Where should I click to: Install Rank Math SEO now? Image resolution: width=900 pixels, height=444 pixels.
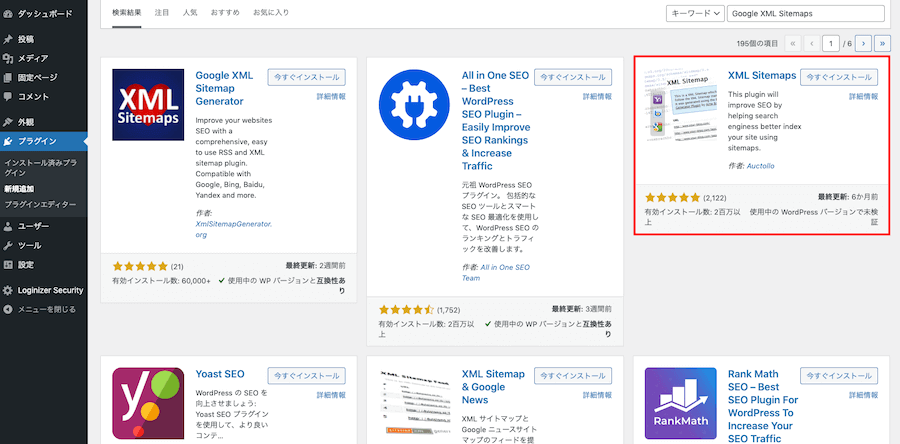(839, 376)
